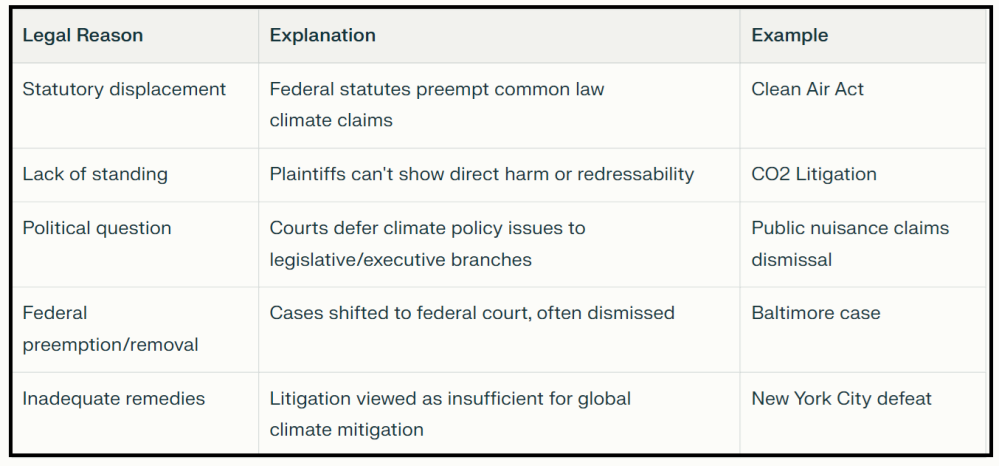Click the 'Clean Air Act' example

(x=808, y=89)
